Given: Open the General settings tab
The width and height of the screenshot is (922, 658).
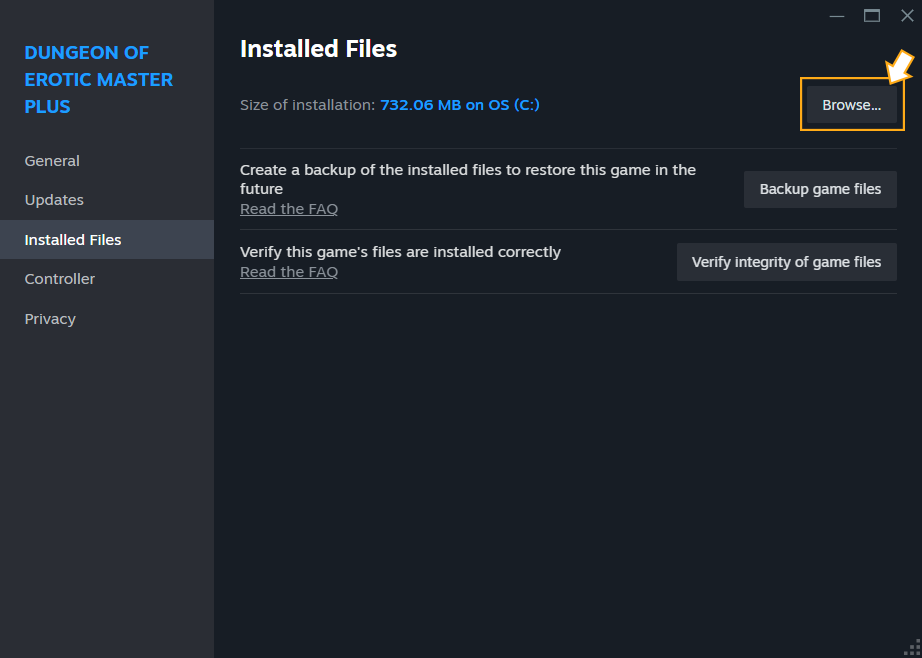Looking at the screenshot, I should [x=52, y=161].
